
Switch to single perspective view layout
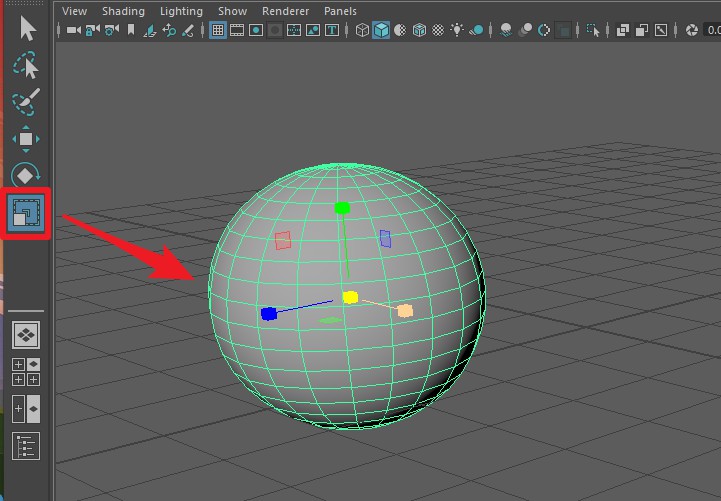[26, 335]
